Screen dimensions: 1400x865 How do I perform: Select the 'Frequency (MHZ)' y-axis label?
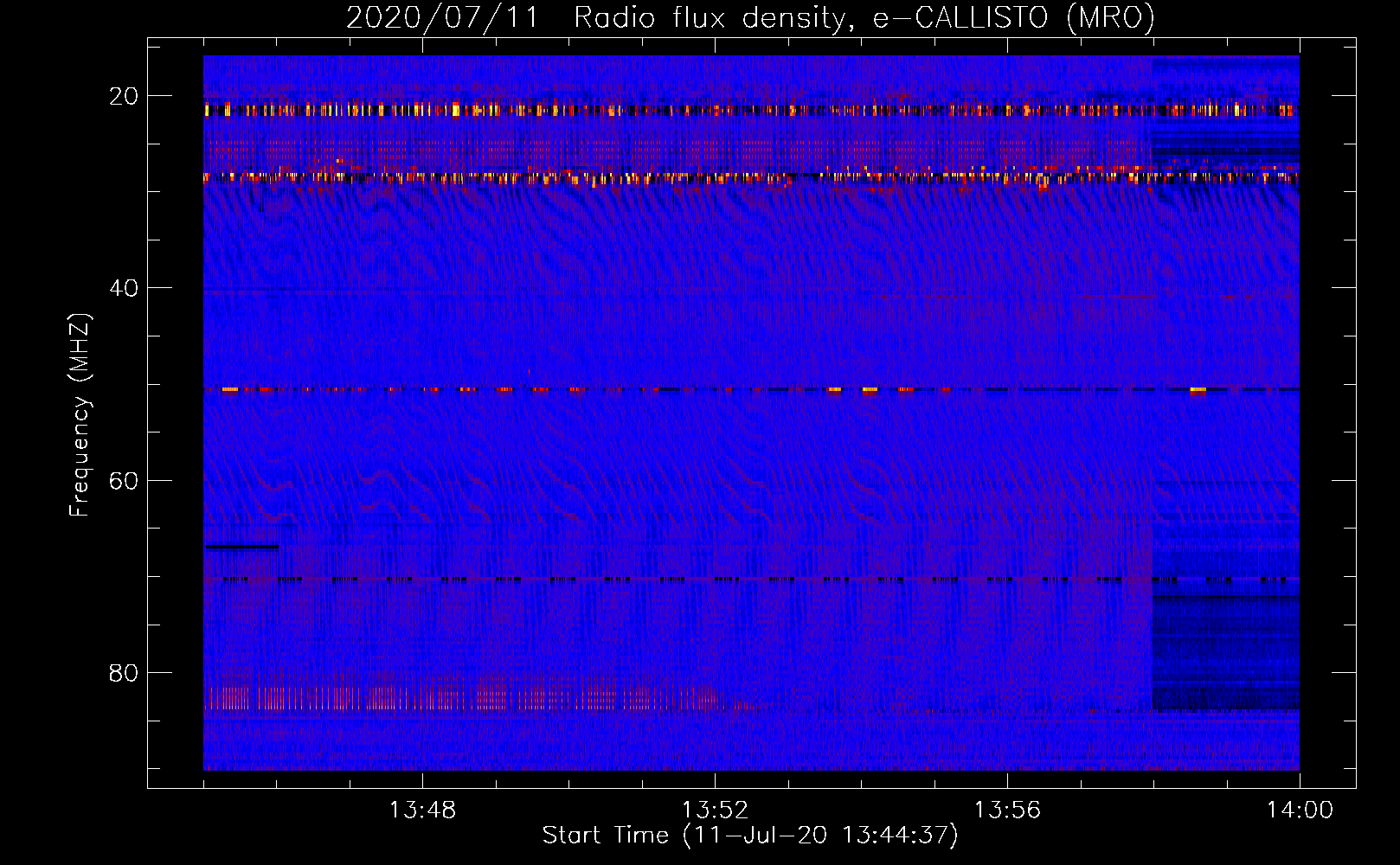[80, 415]
